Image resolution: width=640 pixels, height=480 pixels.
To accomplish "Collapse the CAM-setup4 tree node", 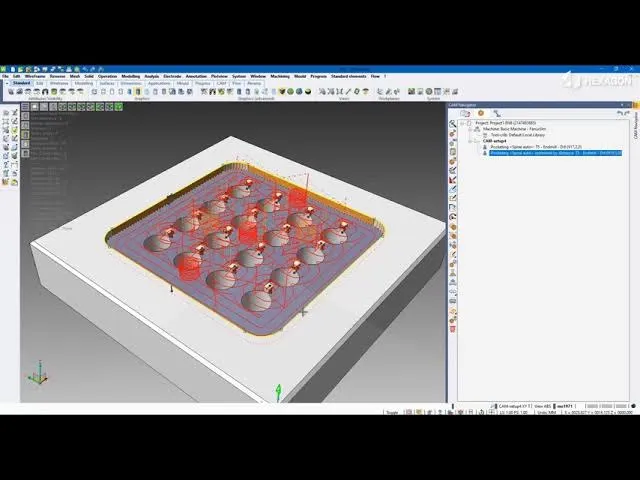I will coord(470,141).
